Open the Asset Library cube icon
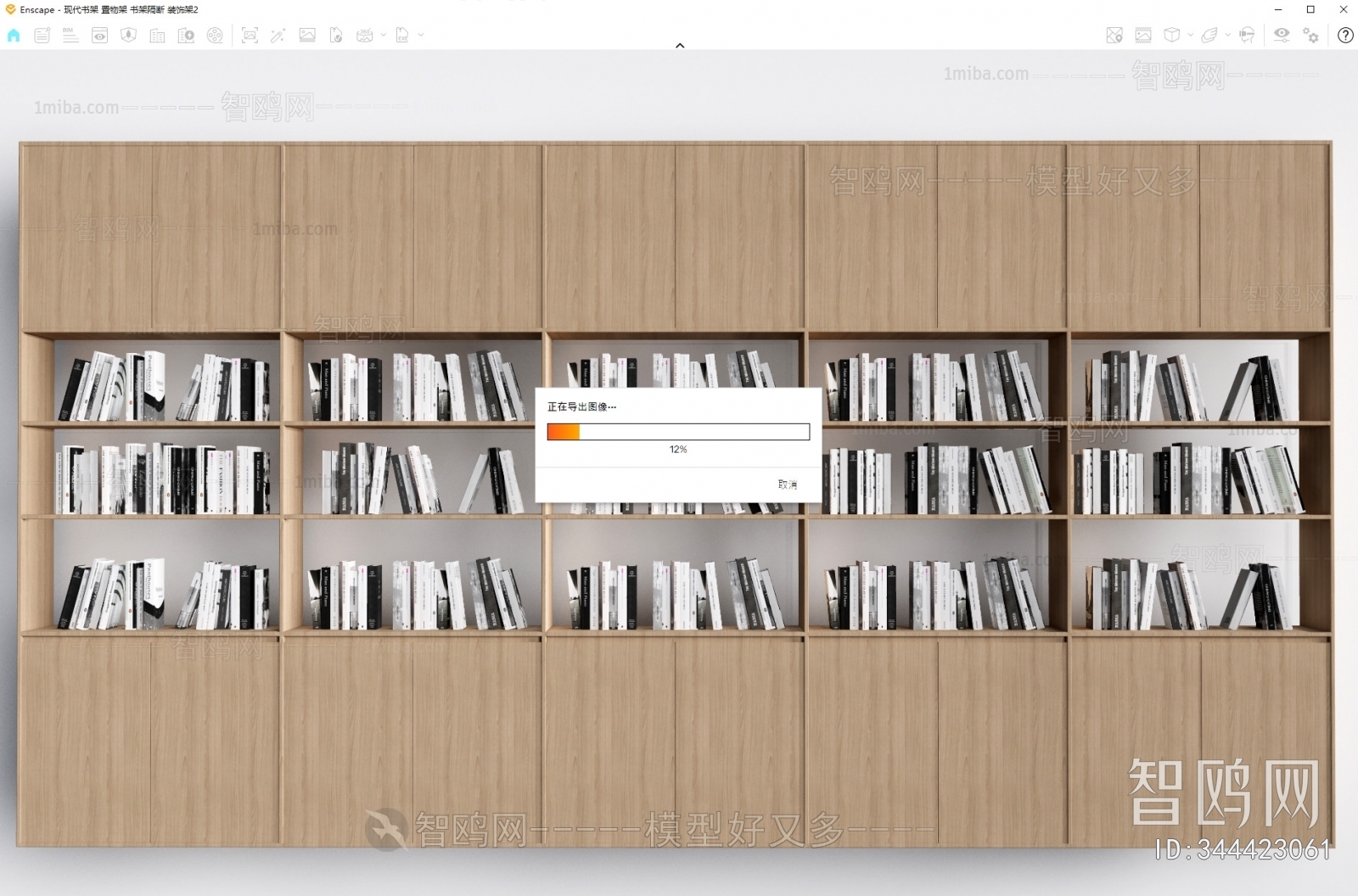 pos(1171,35)
